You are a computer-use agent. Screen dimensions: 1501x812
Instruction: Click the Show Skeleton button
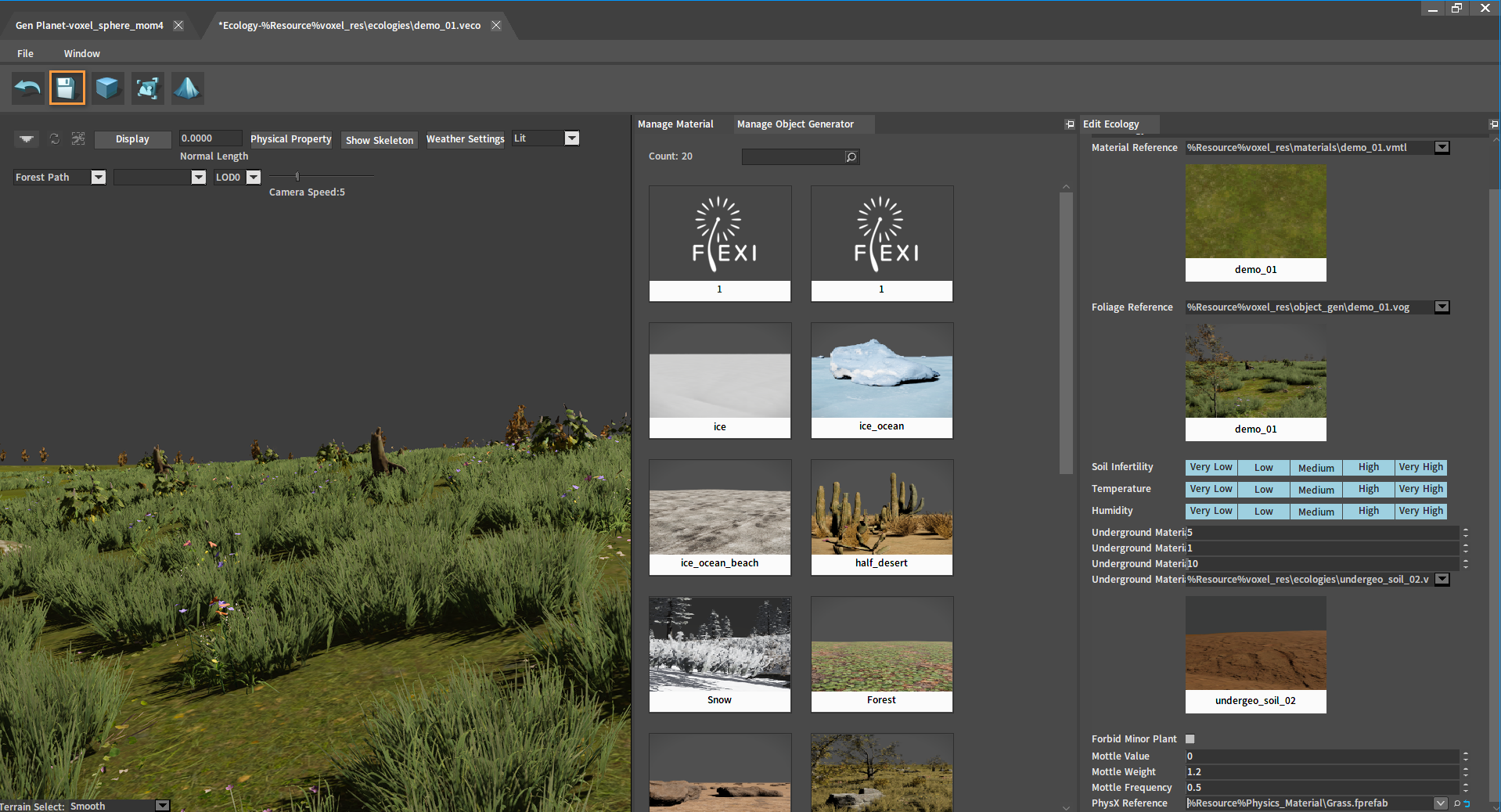(380, 140)
